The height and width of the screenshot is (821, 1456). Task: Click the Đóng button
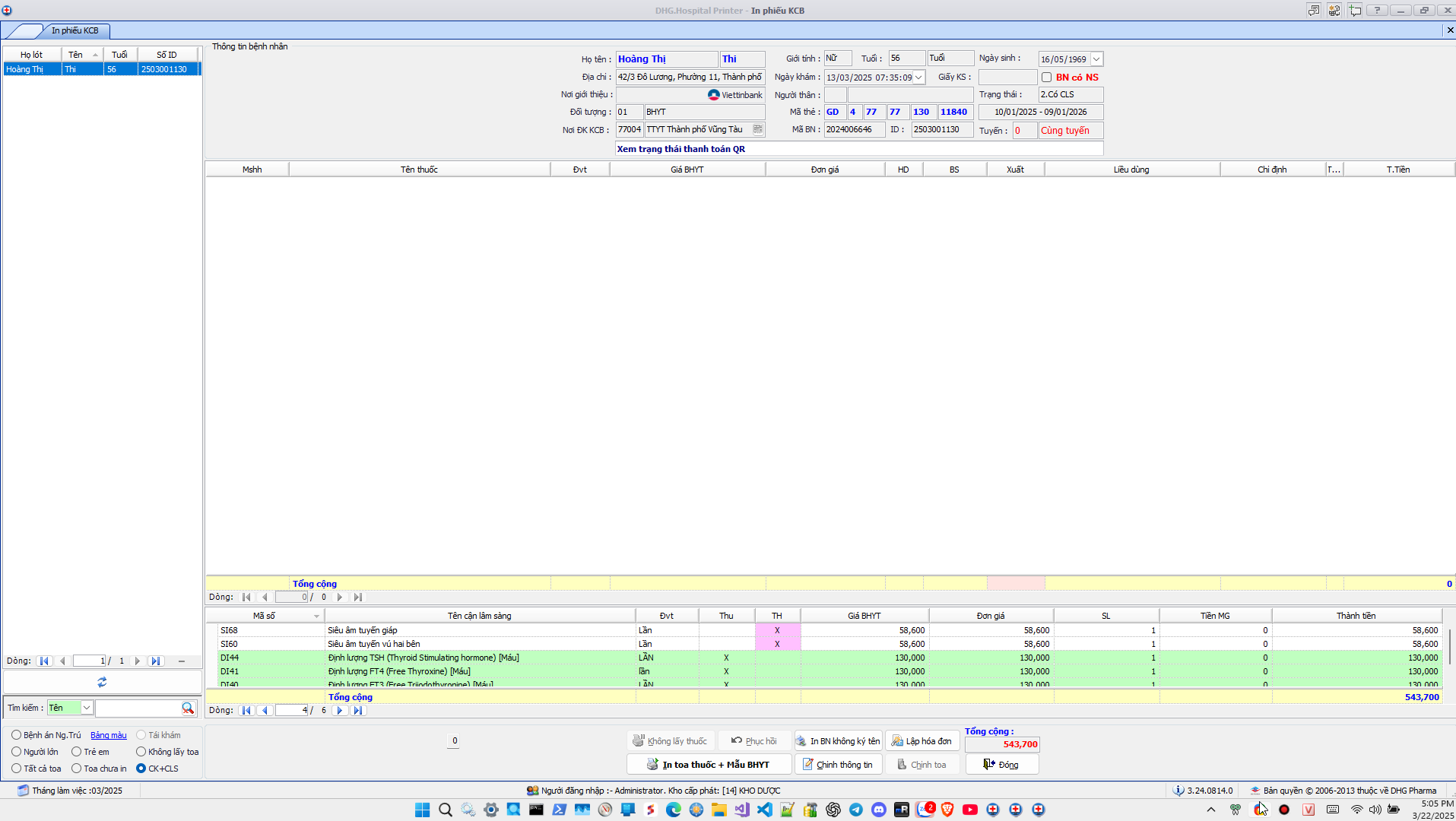click(1001, 765)
